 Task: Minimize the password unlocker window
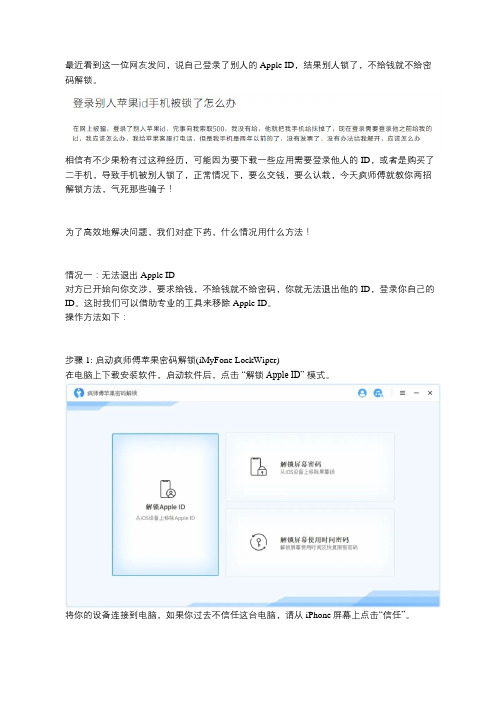click(416, 393)
